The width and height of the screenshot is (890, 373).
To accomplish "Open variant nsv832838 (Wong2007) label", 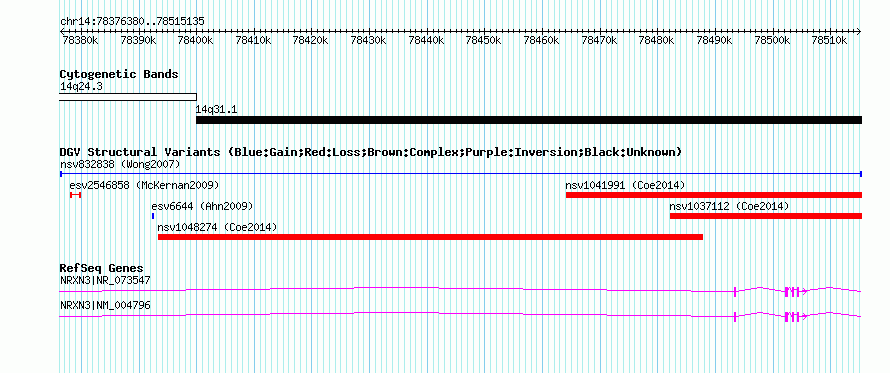I will coord(120,164).
